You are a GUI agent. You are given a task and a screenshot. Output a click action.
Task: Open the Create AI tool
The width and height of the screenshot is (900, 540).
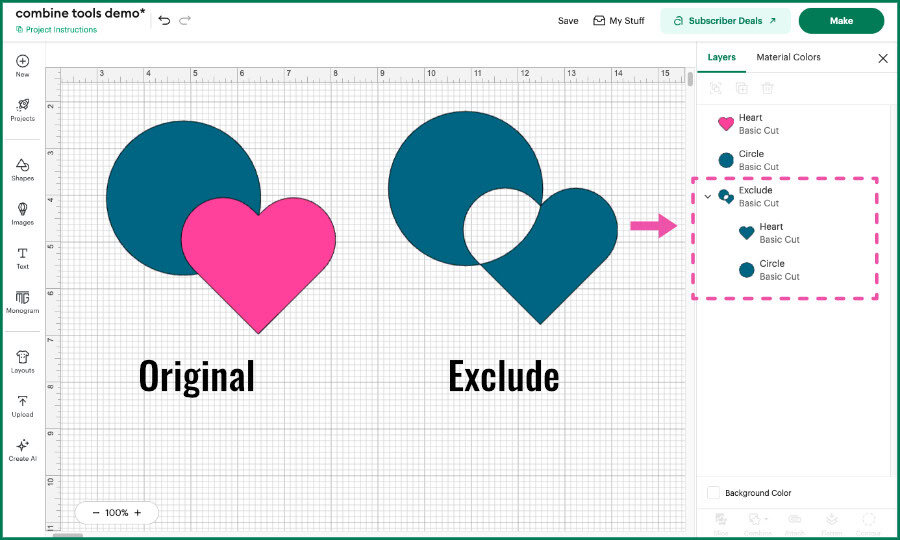pyautogui.click(x=22, y=450)
